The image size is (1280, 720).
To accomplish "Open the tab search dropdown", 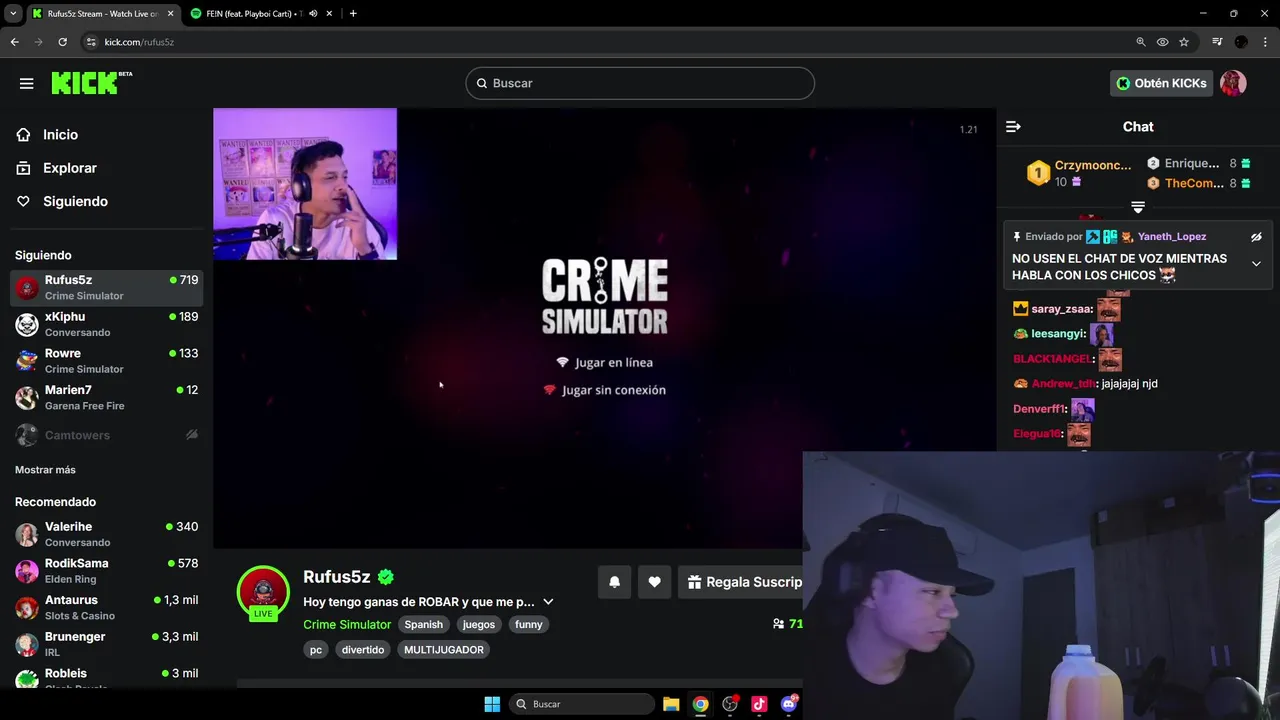I will click(x=13, y=14).
